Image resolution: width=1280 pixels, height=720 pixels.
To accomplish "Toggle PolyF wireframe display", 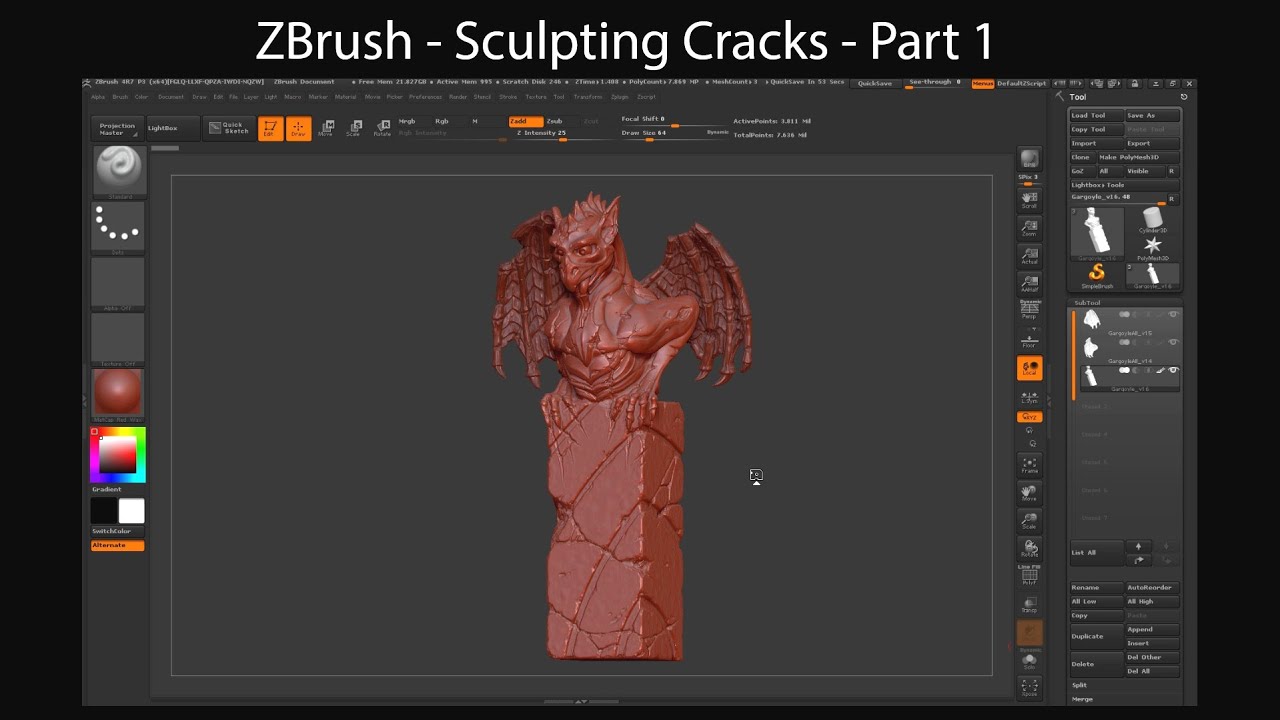I will click(1029, 576).
